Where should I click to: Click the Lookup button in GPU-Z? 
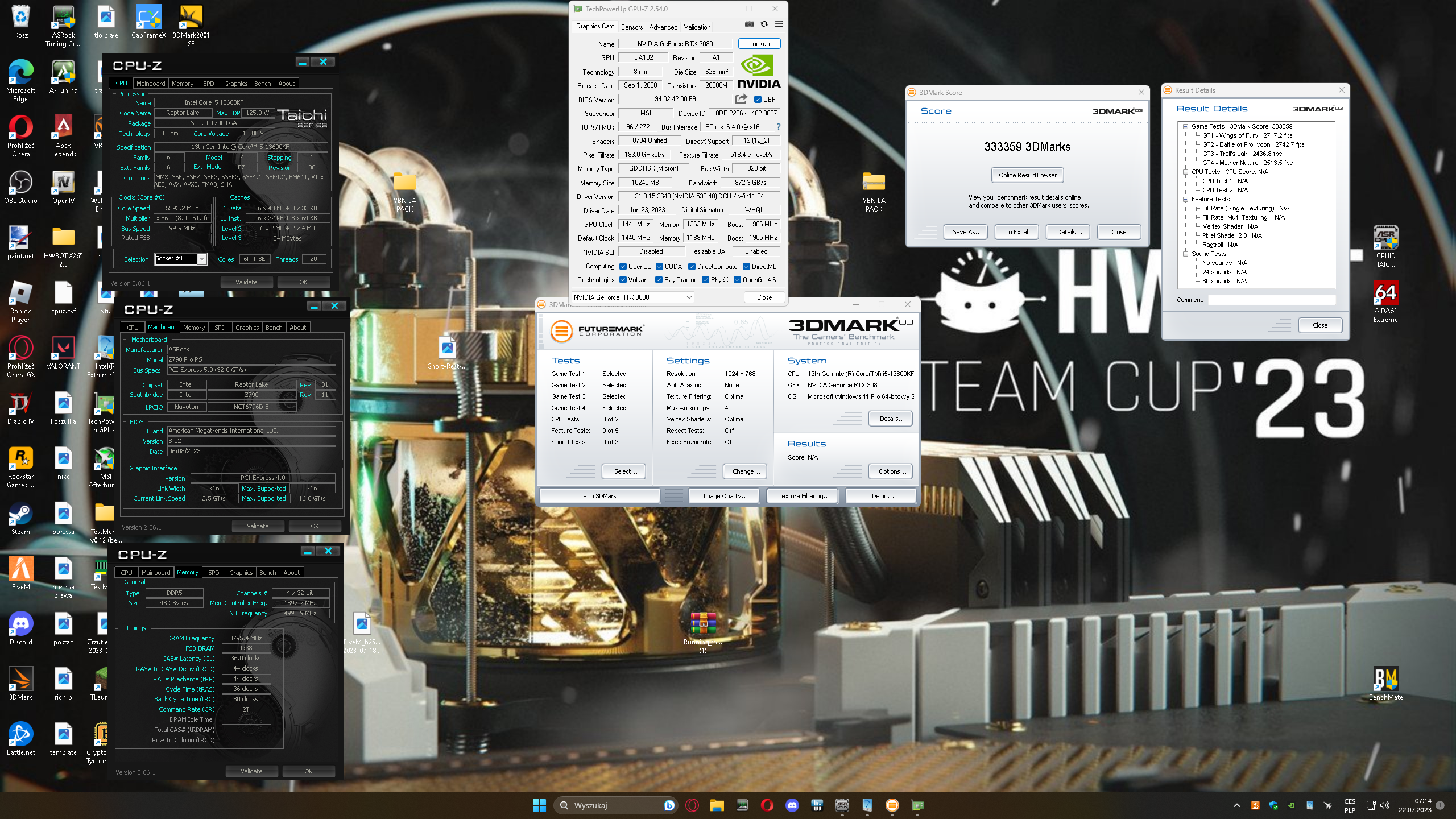tap(759, 44)
